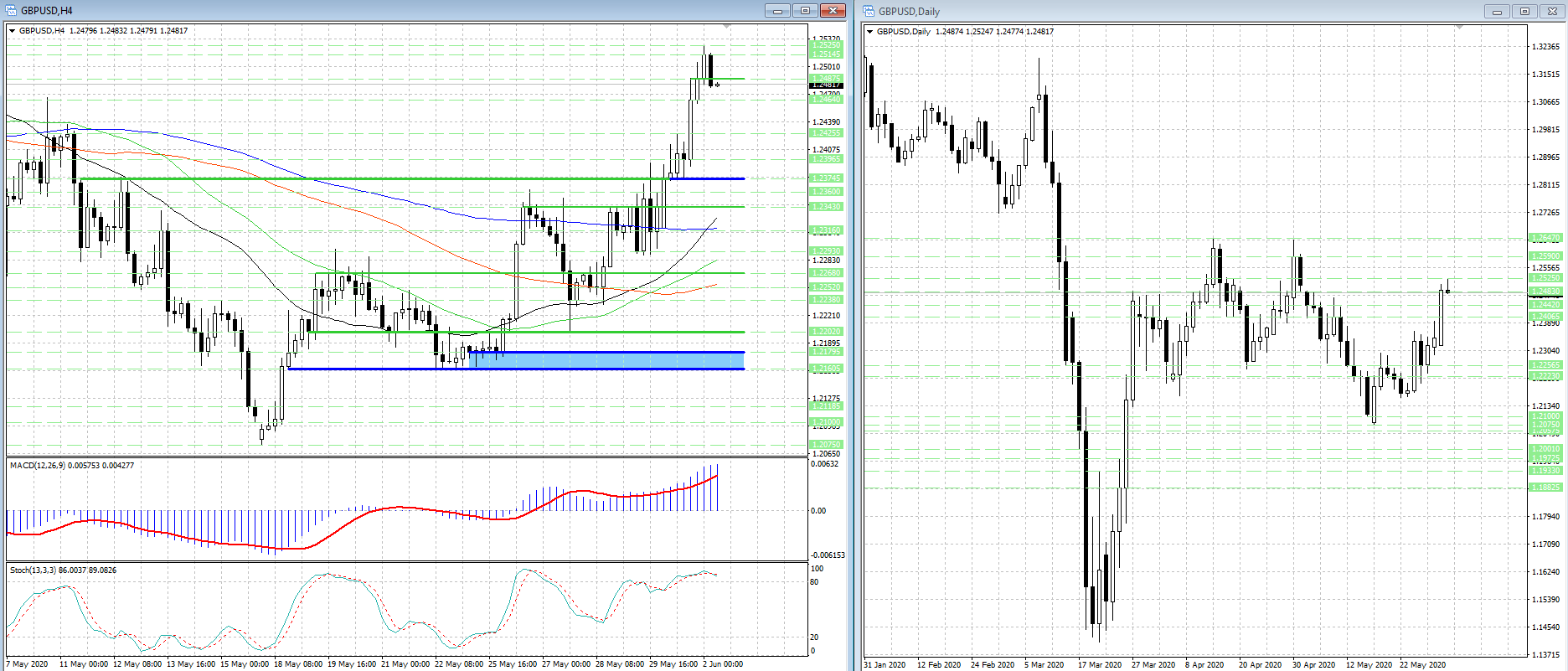Click green level label 1.22380 in H4 chart
Image resolution: width=1568 pixels, height=671 pixels.
point(826,299)
